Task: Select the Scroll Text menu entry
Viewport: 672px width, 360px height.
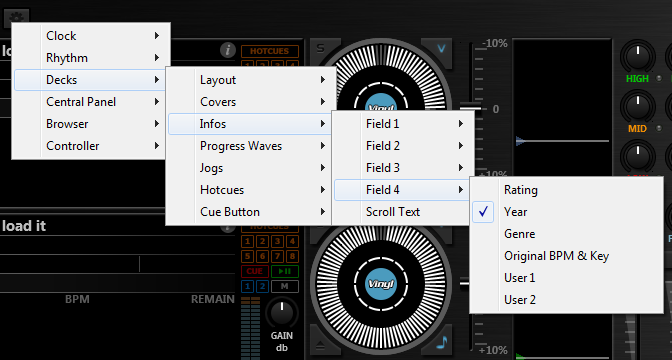Action: coord(403,212)
